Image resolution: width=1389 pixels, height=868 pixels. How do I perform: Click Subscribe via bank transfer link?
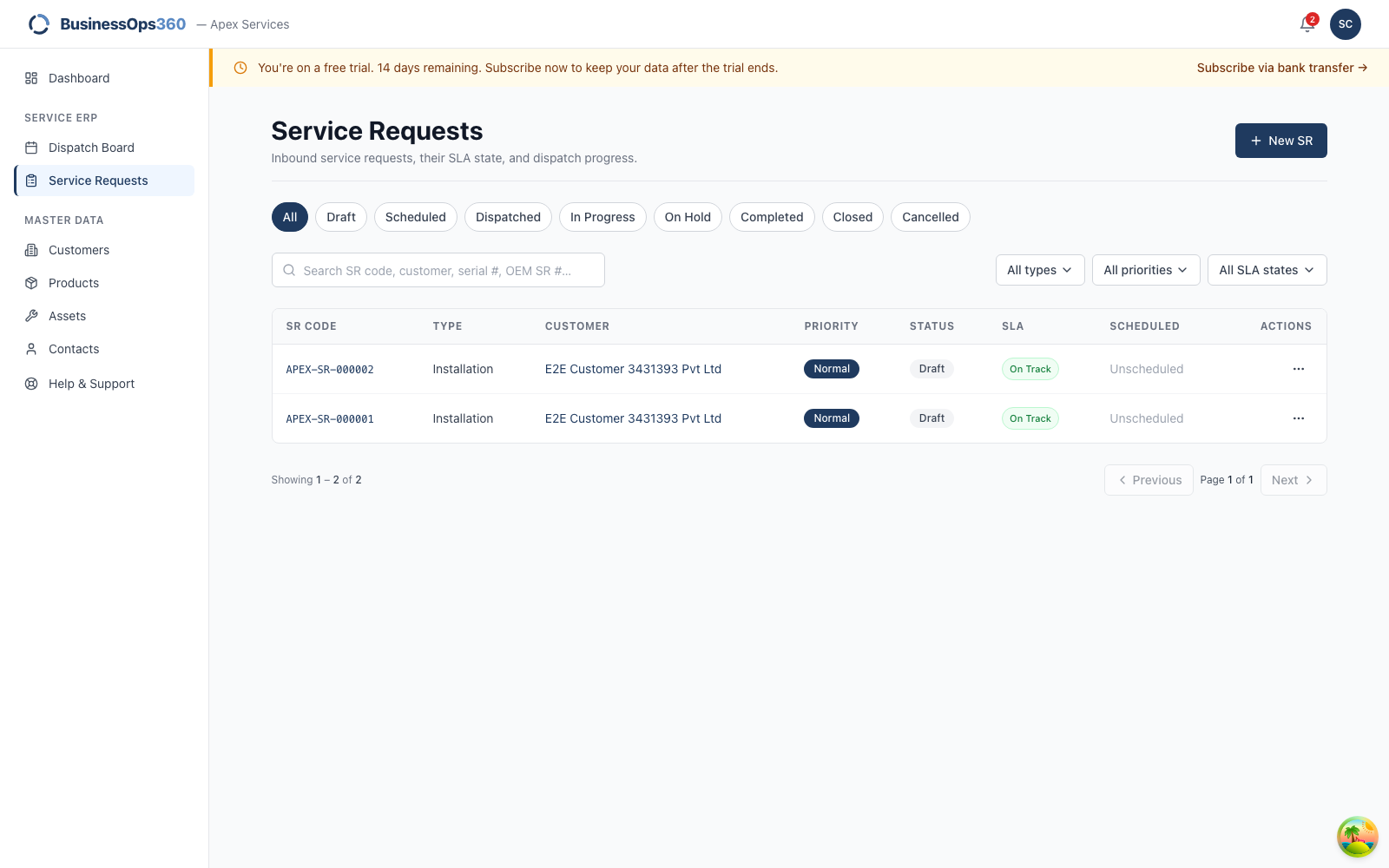tap(1282, 68)
